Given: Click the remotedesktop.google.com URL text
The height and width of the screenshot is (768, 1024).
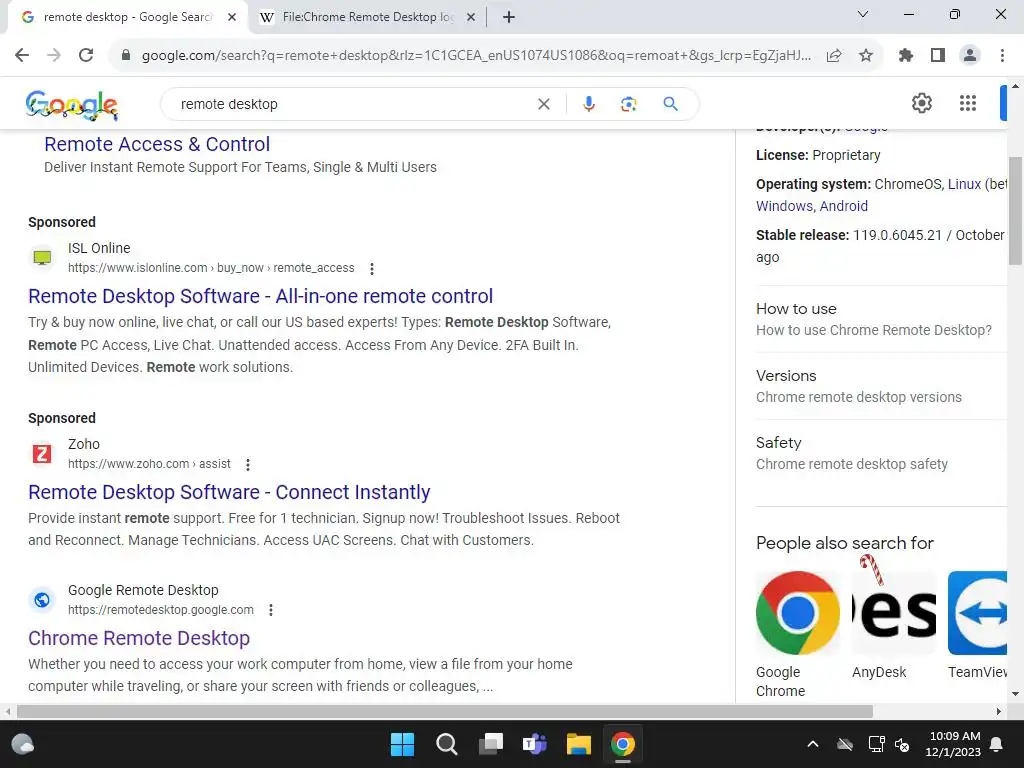Looking at the screenshot, I should click(161, 610).
